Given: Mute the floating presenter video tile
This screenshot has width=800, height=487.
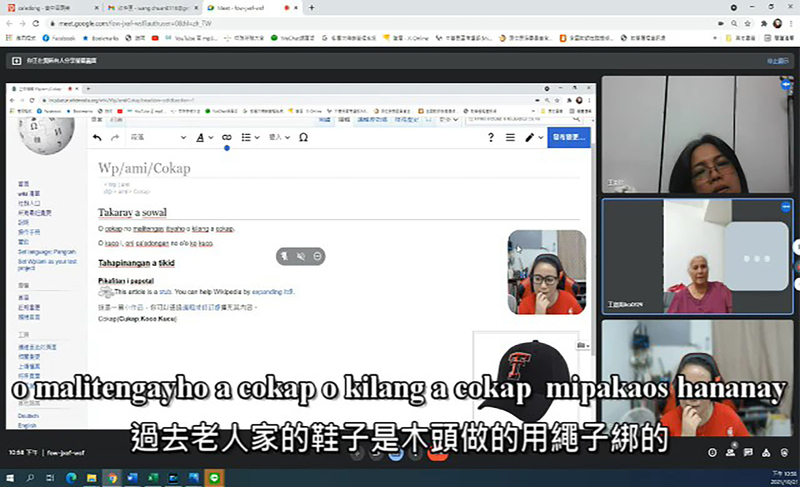Looking at the screenshot, I should (x=301, y=256).
